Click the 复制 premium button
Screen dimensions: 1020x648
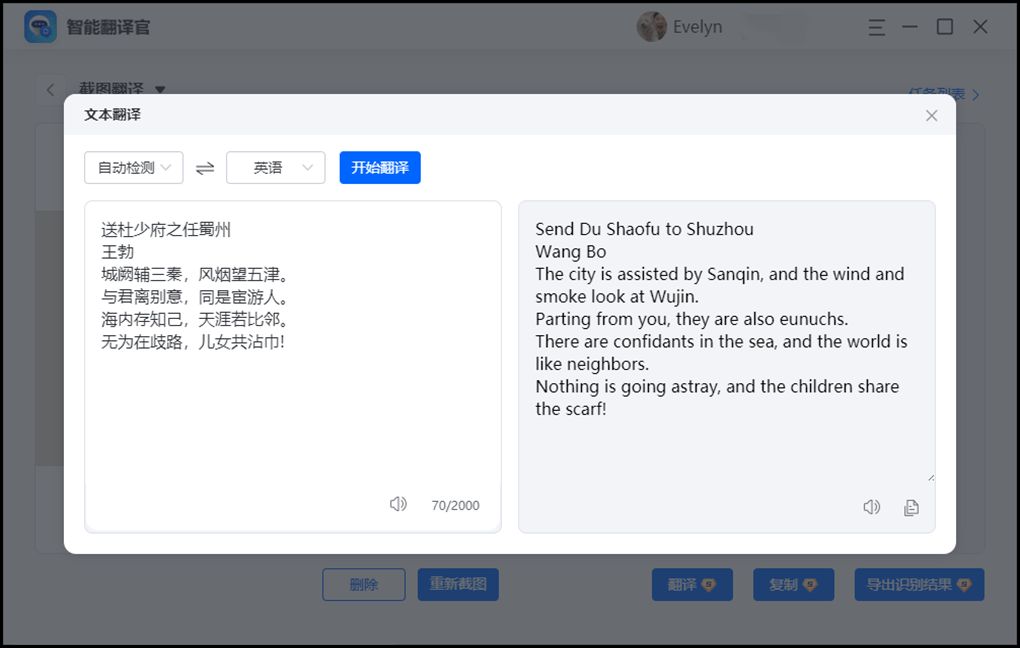point(793,584)
